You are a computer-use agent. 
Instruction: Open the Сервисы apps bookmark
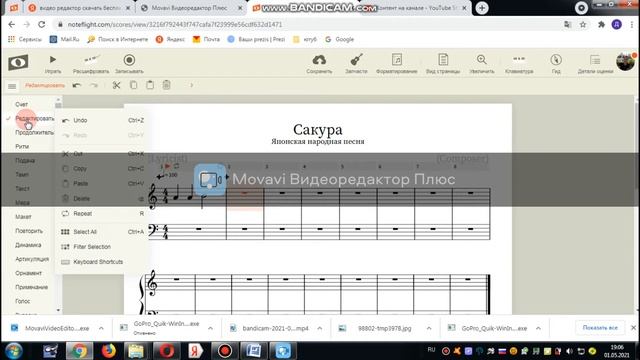click(x=25, y=39)
